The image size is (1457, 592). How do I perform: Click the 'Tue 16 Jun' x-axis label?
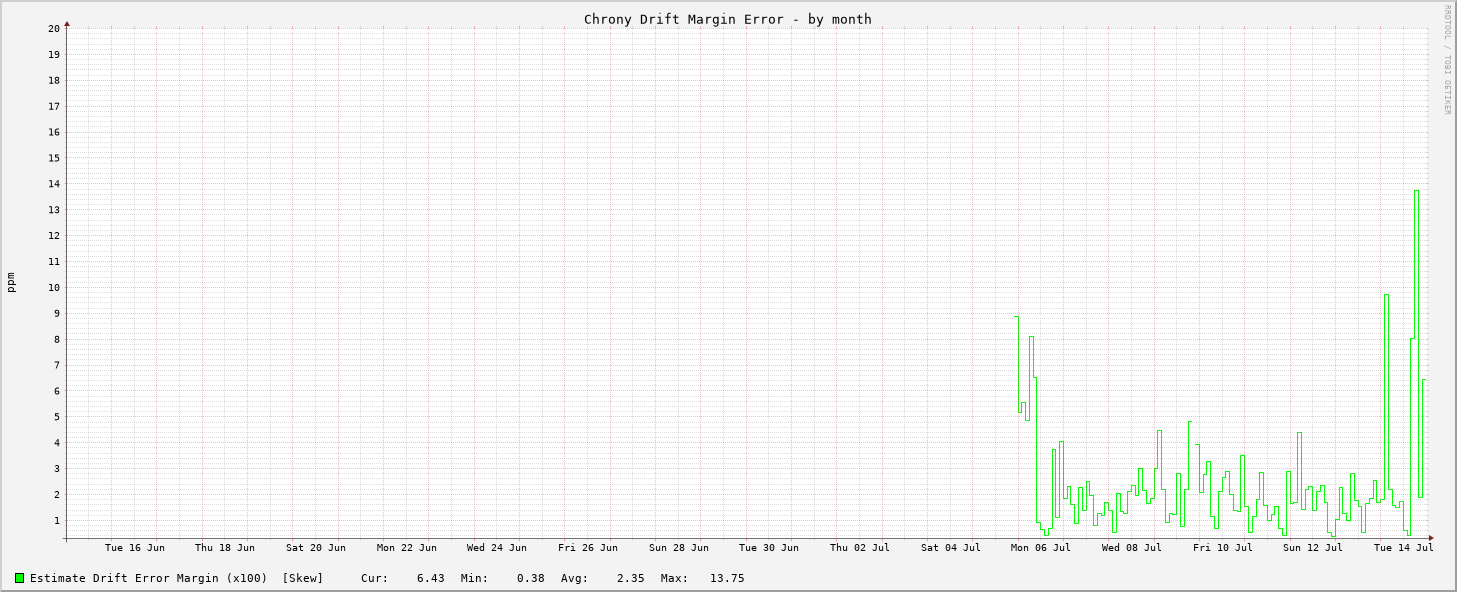pos(135,547)
